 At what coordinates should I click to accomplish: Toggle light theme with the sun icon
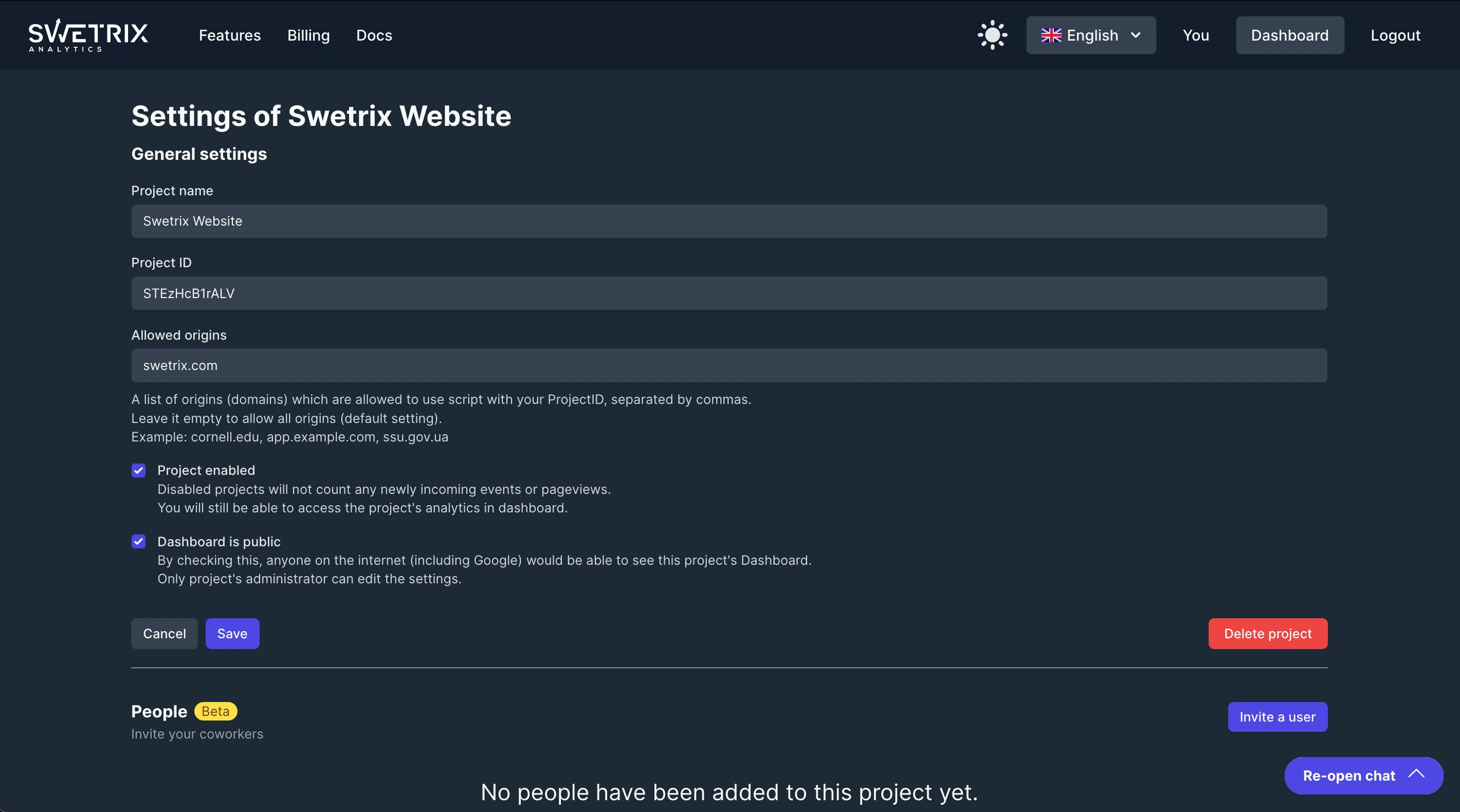992,35
